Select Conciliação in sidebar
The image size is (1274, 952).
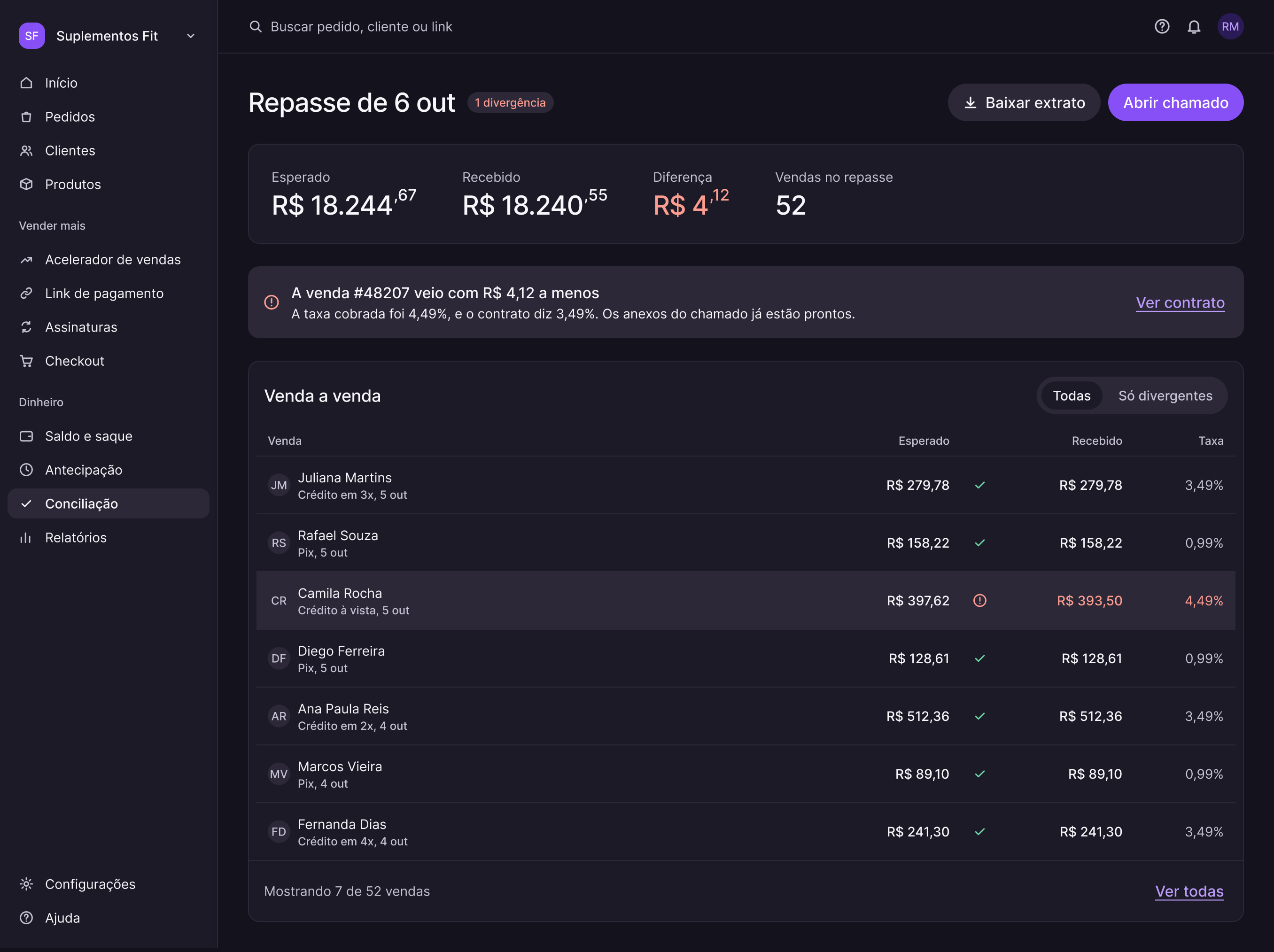click(x=108, y=504)
